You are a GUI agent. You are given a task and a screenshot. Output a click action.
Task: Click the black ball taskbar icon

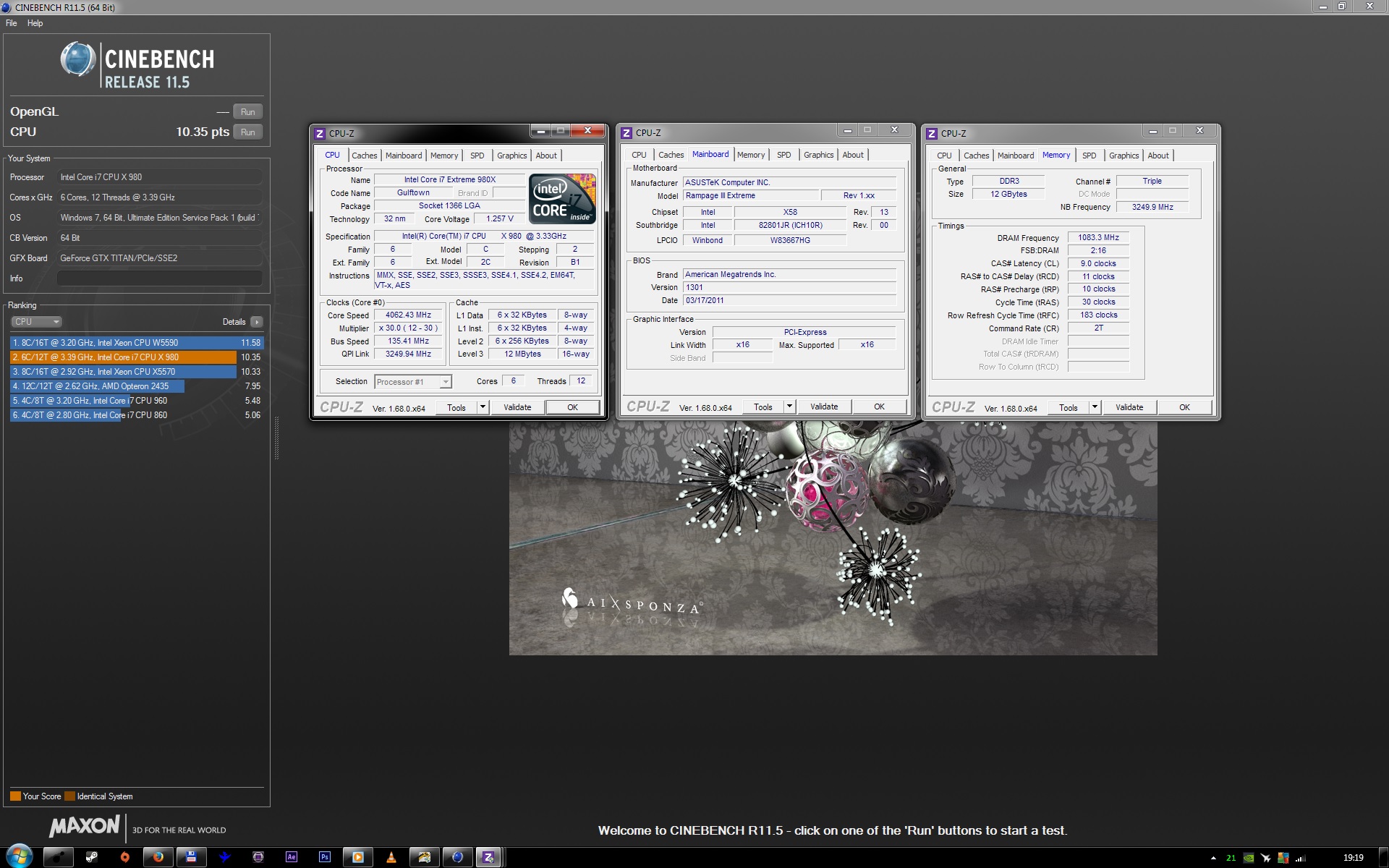tap(59, 857)
